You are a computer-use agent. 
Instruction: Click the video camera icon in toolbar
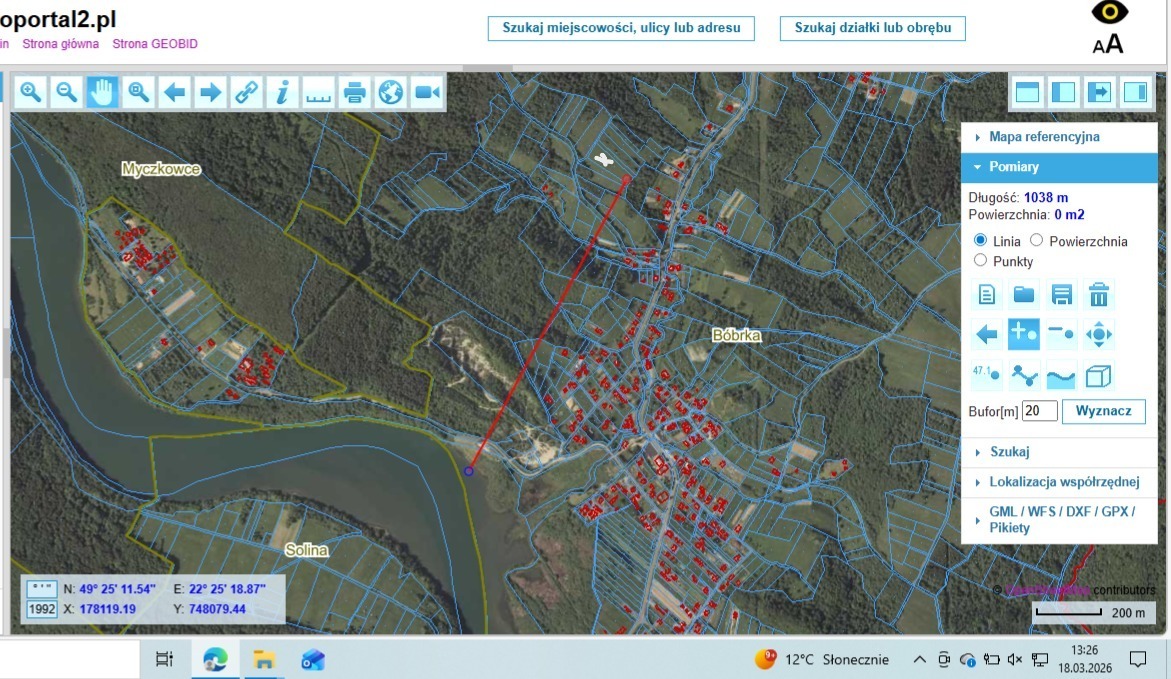[x=427, y=93]
